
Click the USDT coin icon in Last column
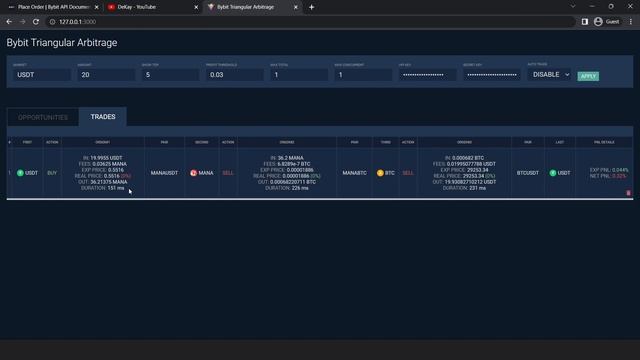click(553, 173)
